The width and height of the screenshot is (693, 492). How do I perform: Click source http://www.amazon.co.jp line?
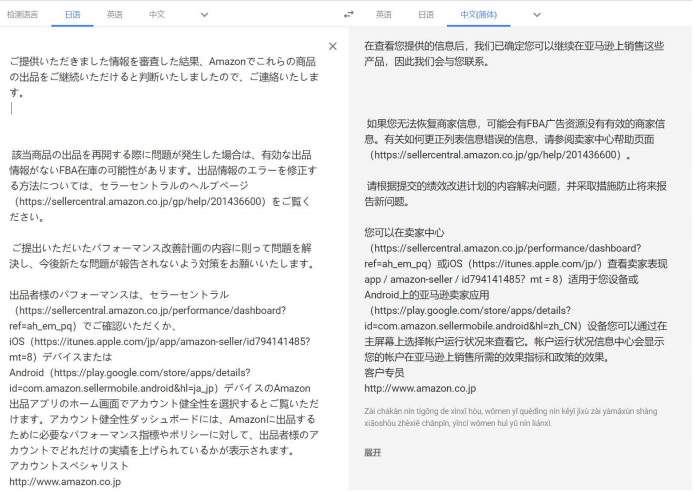click(x=65, y=481)
